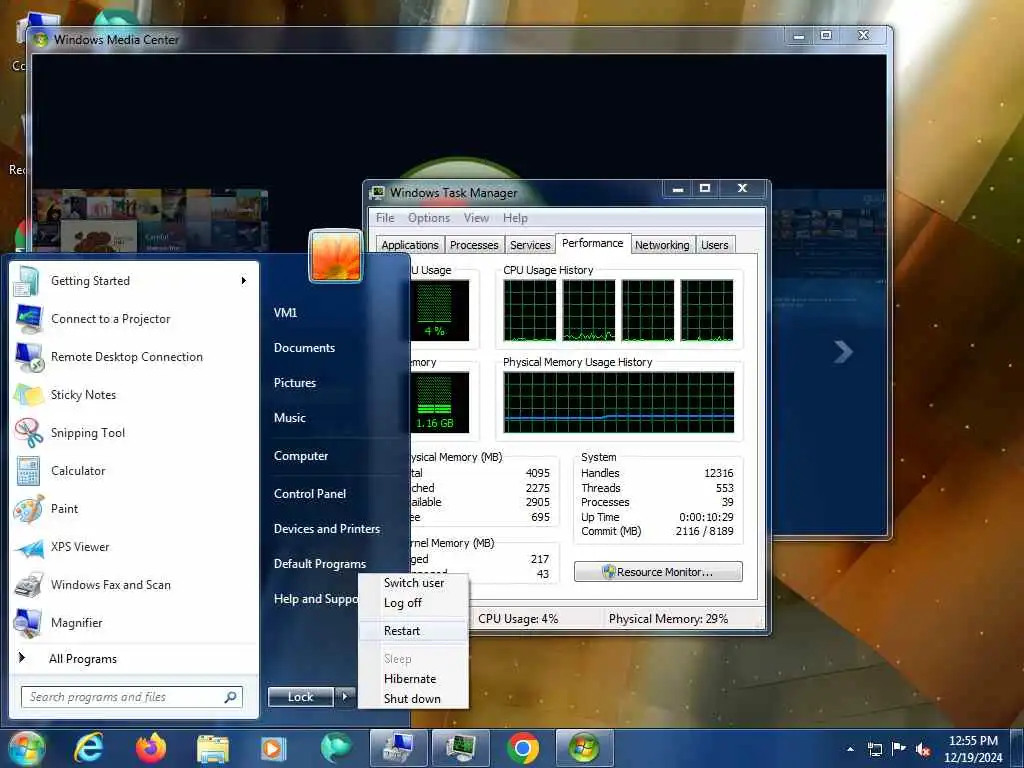Choose Switch user from power menu

click(413, 583)
